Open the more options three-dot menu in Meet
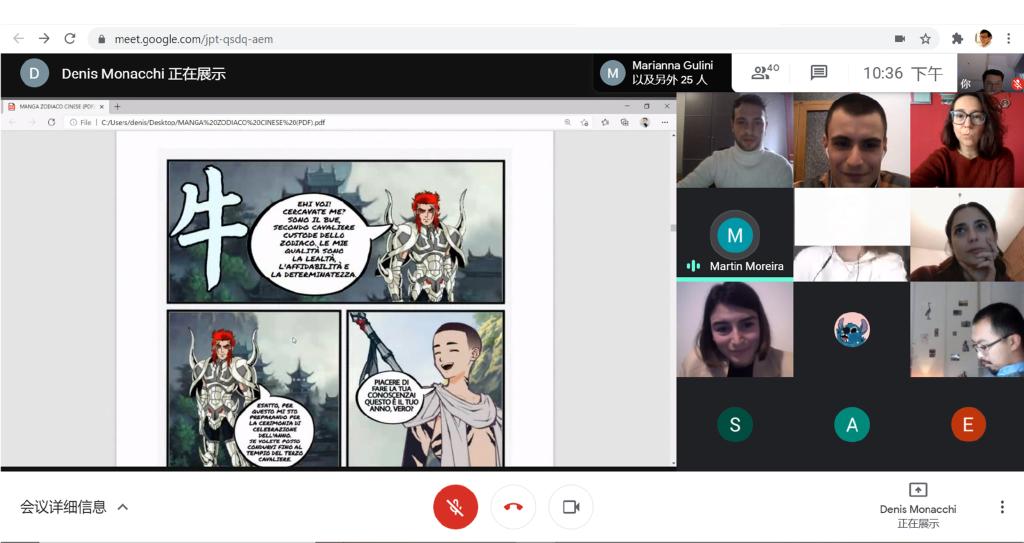This screenshot has width=1024, height=543. pos(1002,507)
